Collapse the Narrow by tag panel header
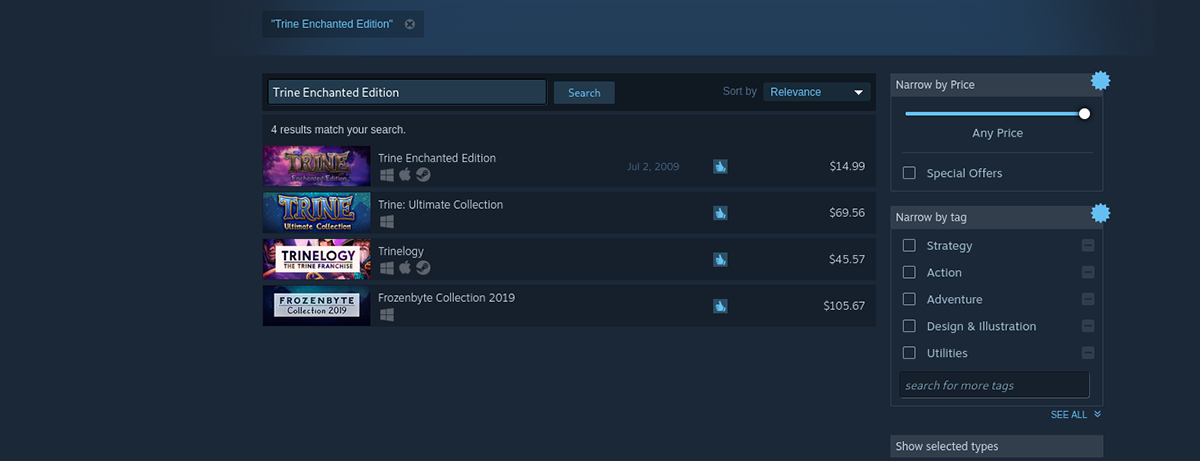The height and width of the screenshot is (461, 1200). (997, 217)
